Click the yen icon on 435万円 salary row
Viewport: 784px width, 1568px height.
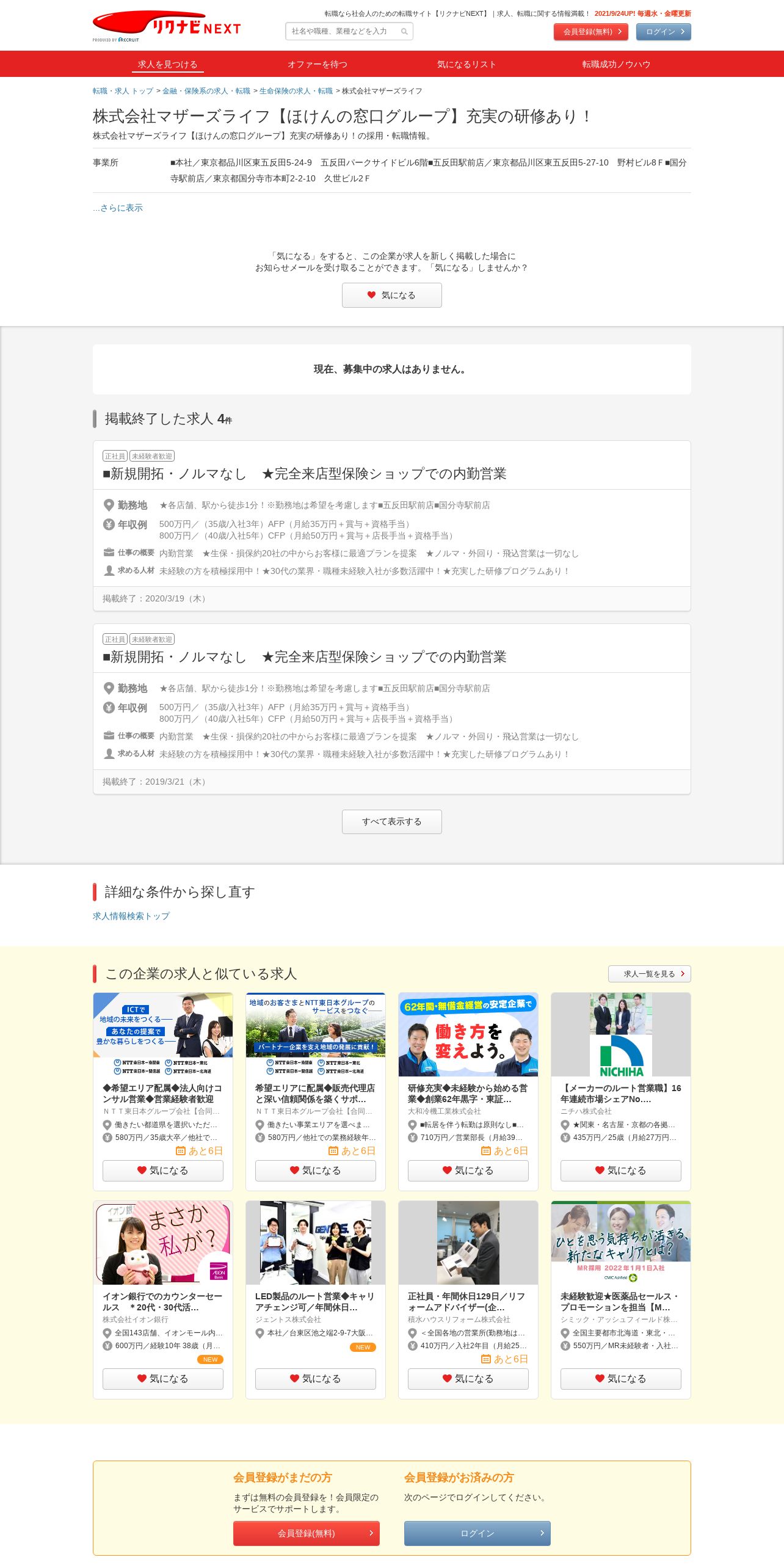coord(565,1138)
